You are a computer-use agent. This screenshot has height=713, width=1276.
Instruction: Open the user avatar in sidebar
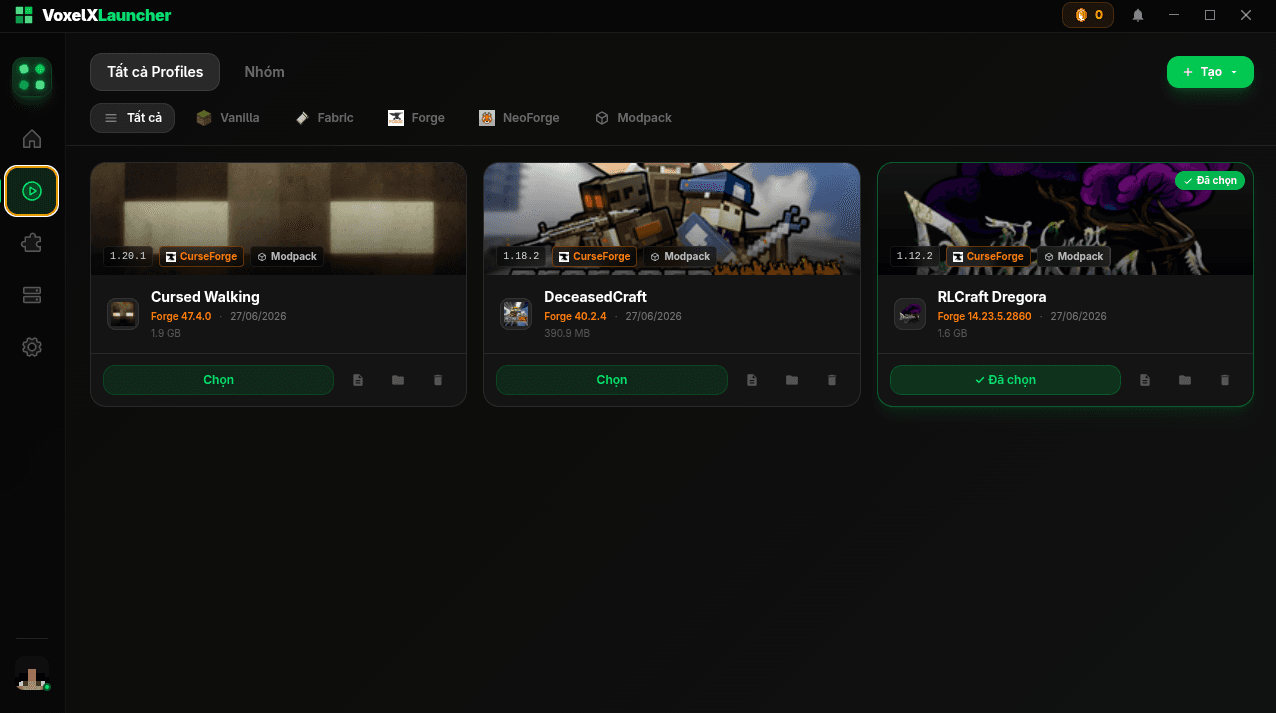click(x=32, y=673)
